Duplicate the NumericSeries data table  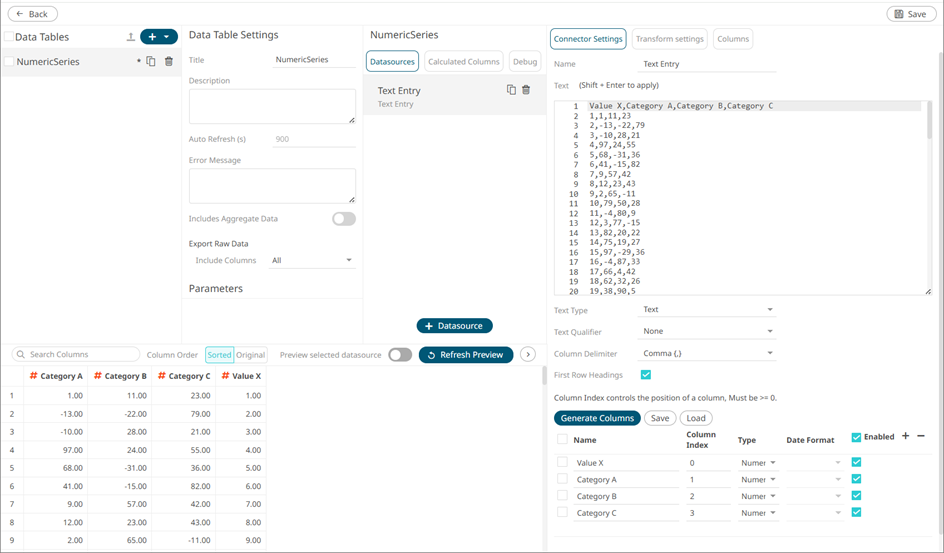tap(151, 61)
